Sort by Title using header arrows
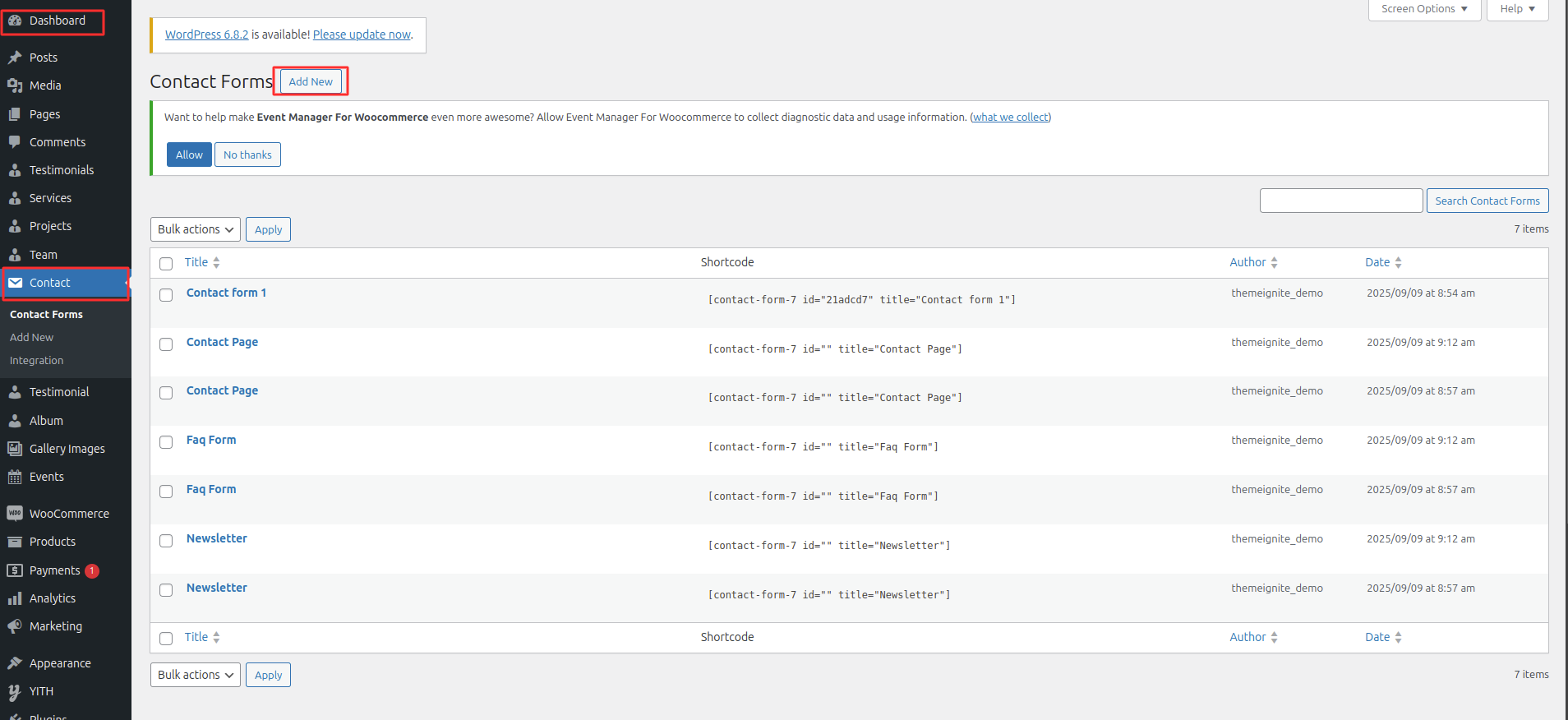The image size is (1568, 720). pos(216,262)
